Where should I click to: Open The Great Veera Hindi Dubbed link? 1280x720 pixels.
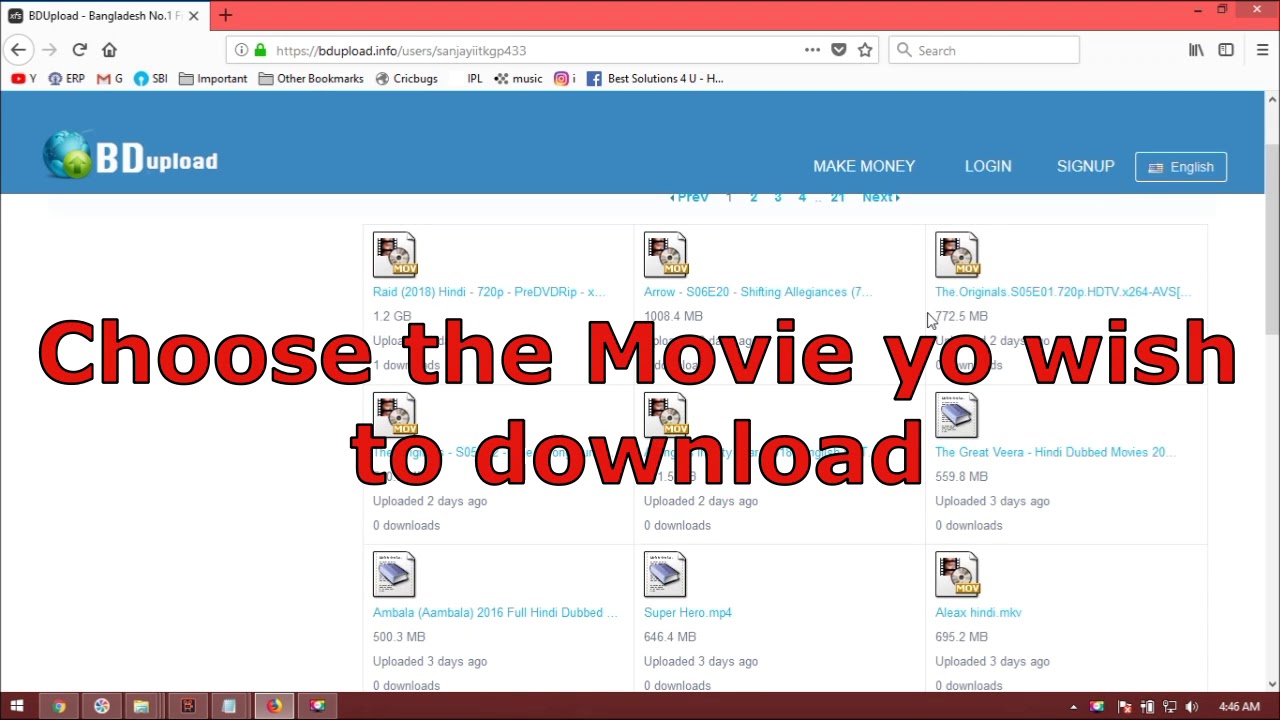(x=1055, y=452)
